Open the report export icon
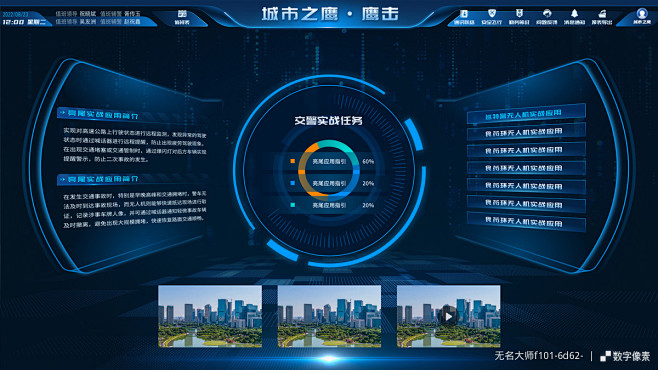This screenshot has width=658, height=370. pyautogui.click(x=602, y=14)
